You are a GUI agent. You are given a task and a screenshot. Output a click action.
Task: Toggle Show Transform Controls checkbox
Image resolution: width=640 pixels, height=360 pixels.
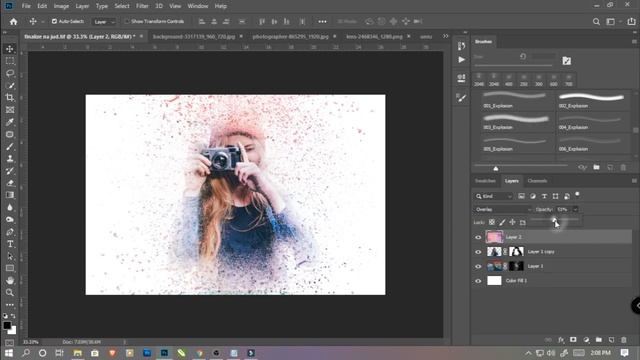[x=127, y=21]
